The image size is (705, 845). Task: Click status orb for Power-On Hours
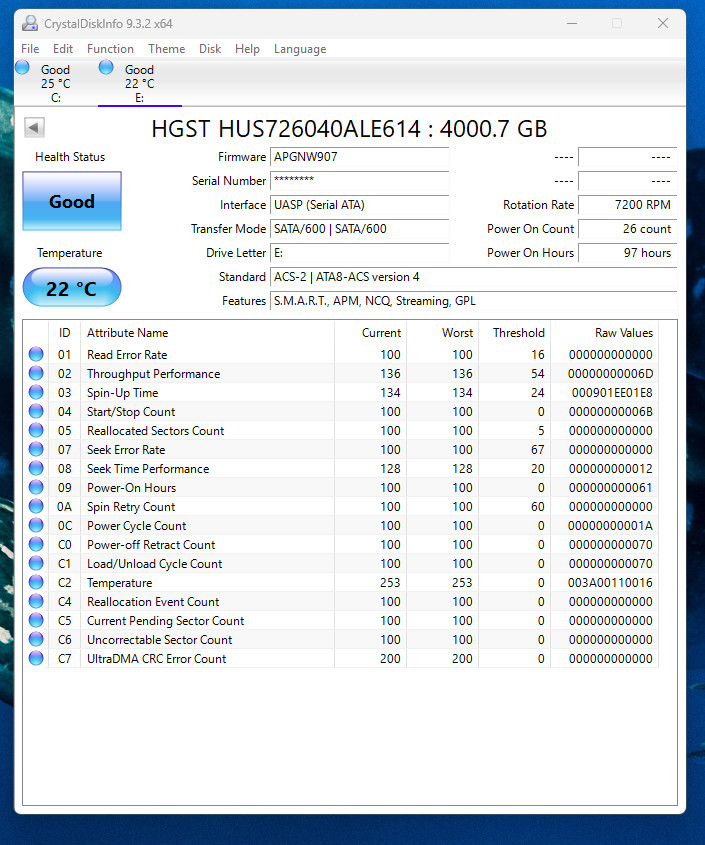(36, 487)
